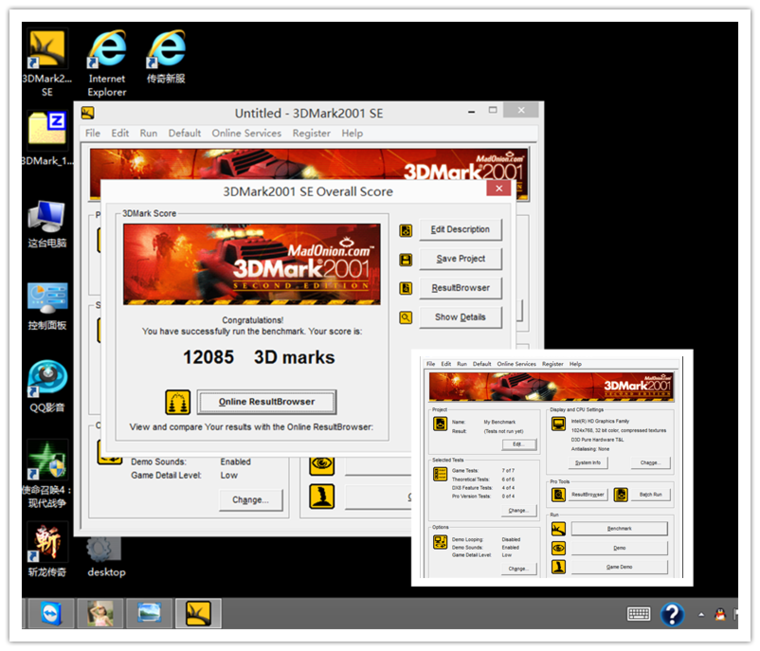Select the 使命召唤4 现代战争 game shortcut

pos(47,474)
